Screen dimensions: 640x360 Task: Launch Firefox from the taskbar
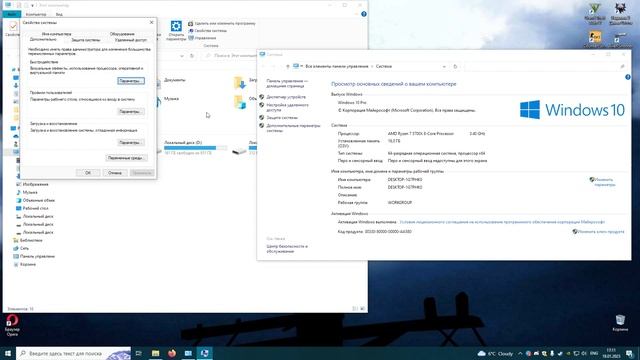(x=172, y=353)
